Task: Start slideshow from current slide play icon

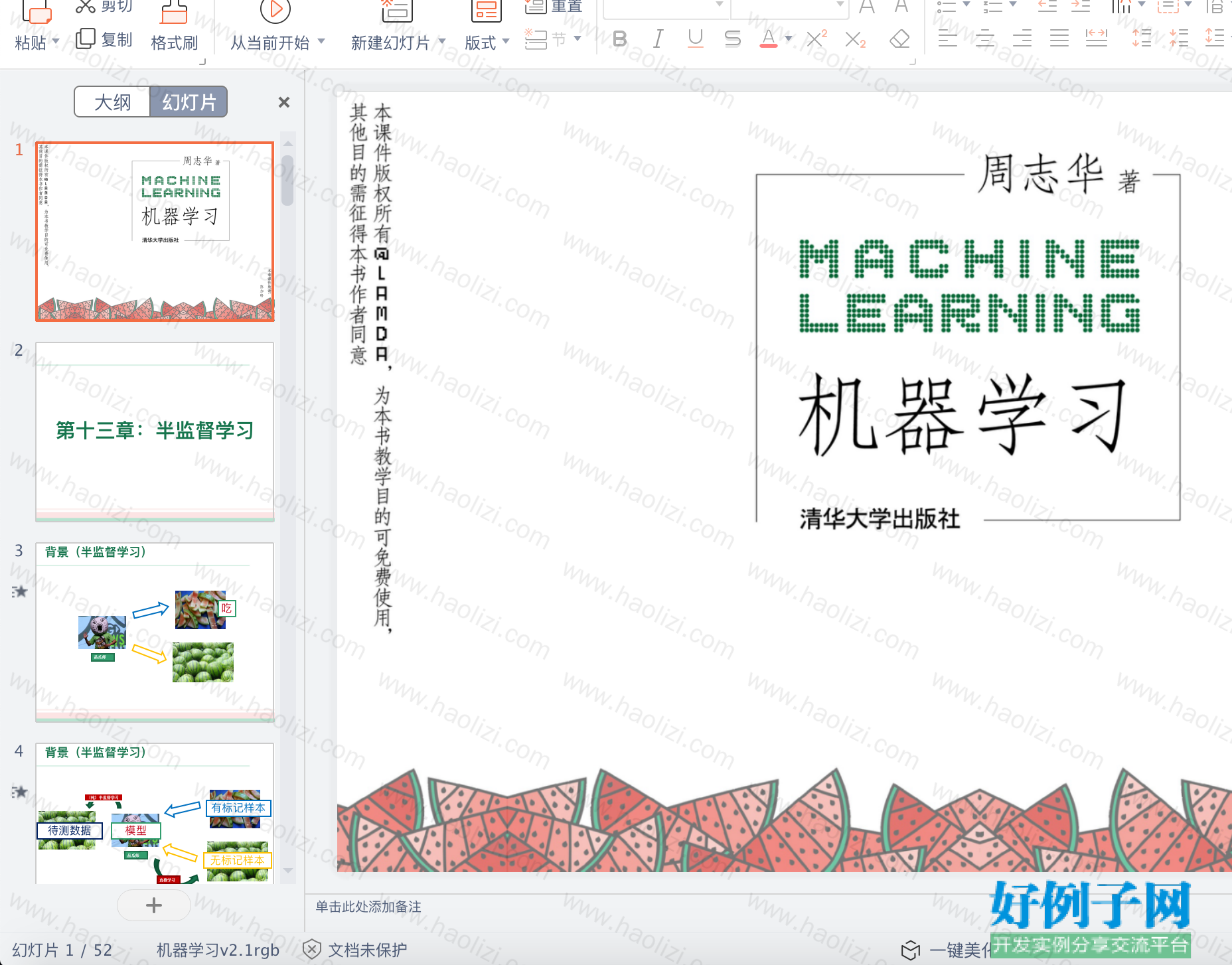Action: pos(275,11)
